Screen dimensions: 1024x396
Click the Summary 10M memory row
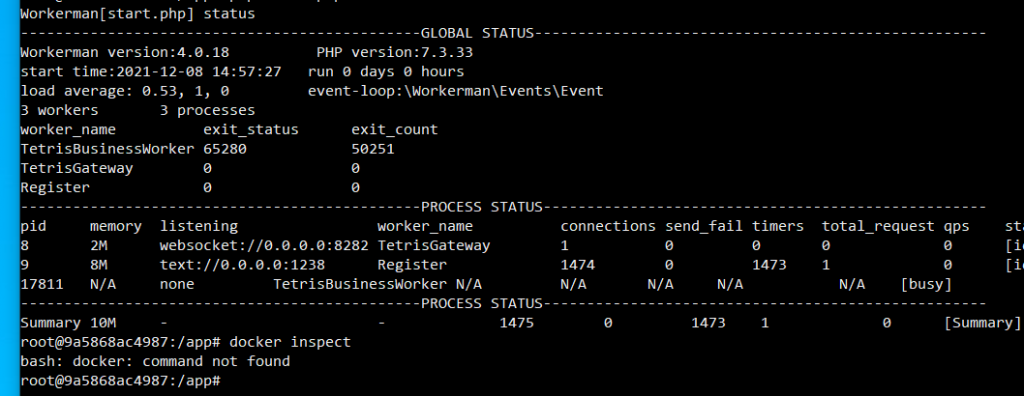tap(520, 323)
